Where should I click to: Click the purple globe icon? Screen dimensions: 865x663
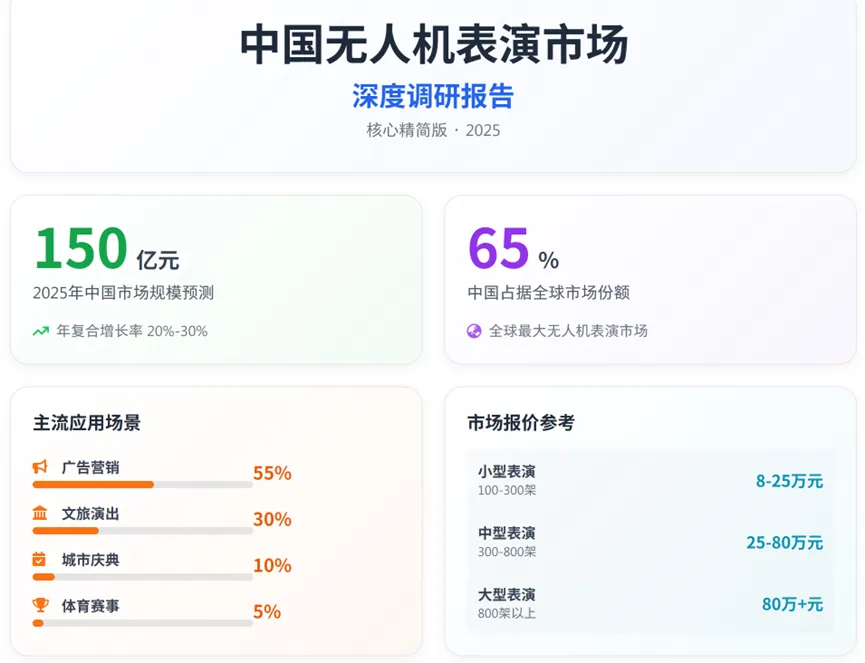[x=474, y=331]
